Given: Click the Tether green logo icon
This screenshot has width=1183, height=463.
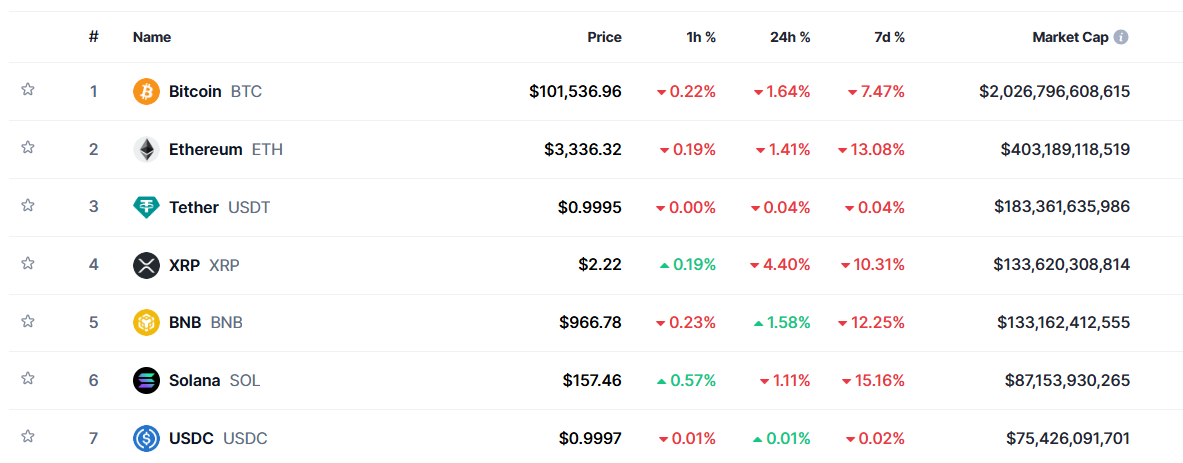Looking at the screenshot, I should (146, 207).
